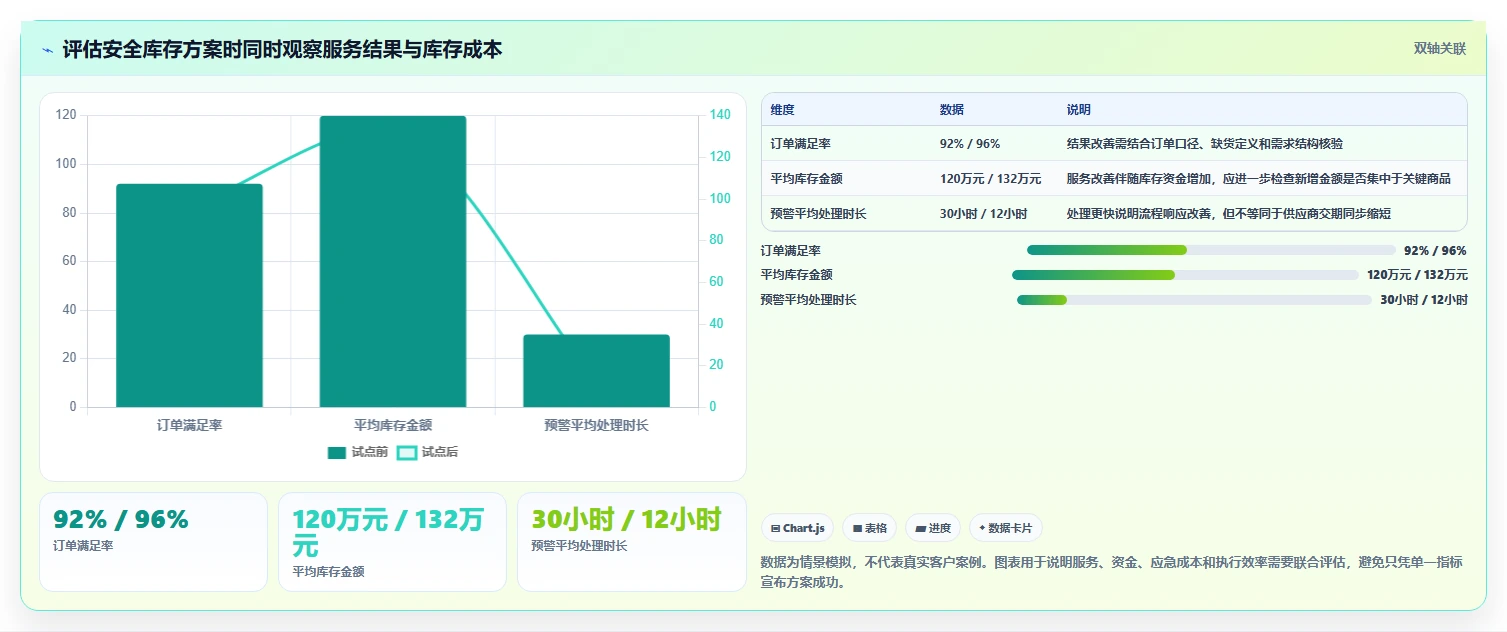Click x-axis label 订单满足率
Screen dimensions: 1507x632
[x=189, y=425]
